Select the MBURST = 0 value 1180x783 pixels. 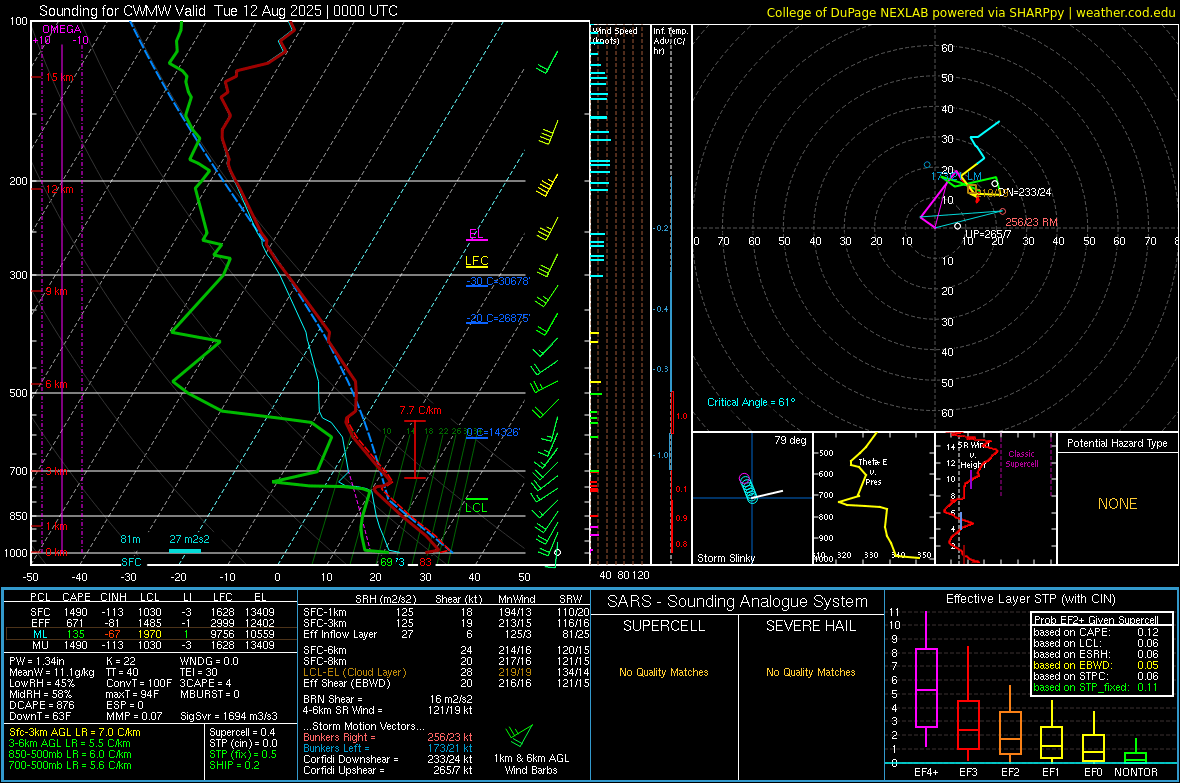(209, 694)
